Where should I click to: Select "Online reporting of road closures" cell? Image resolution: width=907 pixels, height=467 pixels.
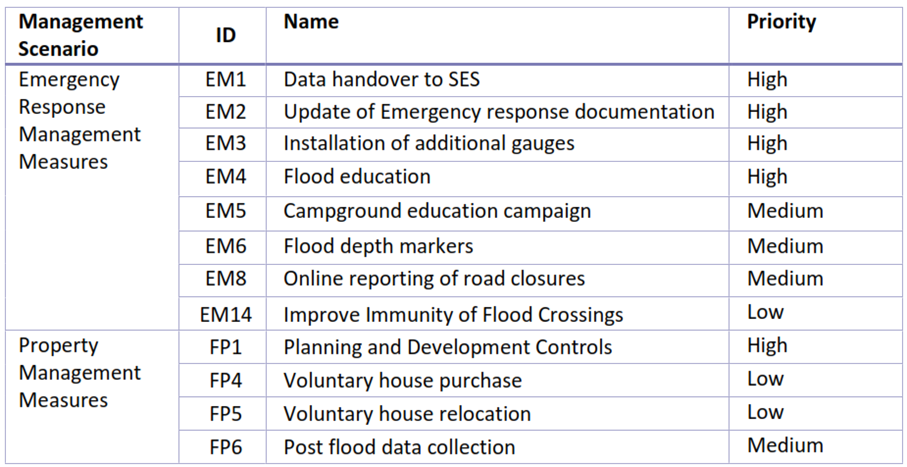[434, 279]
